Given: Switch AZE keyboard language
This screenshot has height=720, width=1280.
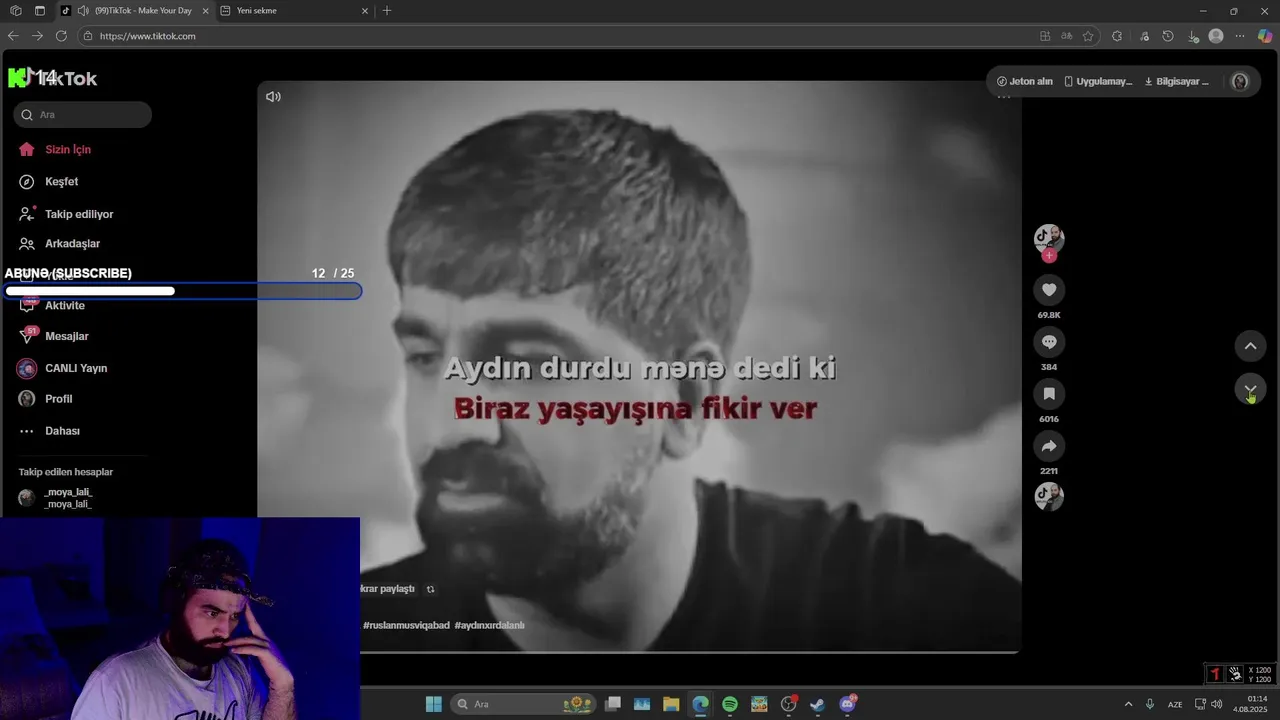Looking at the screenshot, I should click(1175, 704).
